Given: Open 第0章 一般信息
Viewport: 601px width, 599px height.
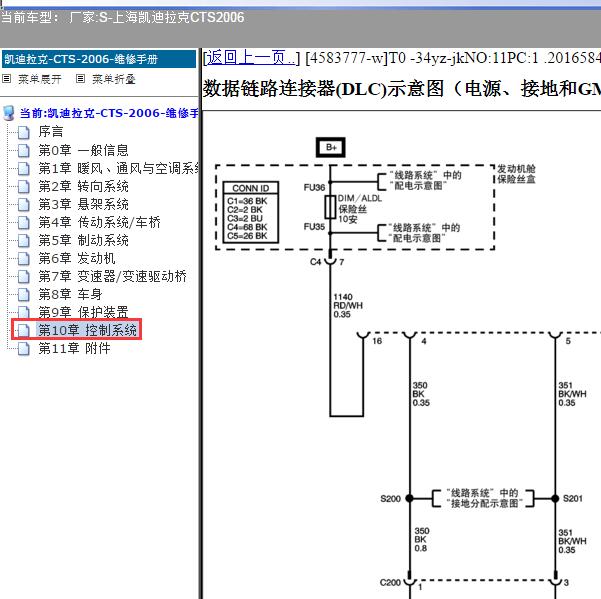Looking at the screenshot, I should [83, 150].
